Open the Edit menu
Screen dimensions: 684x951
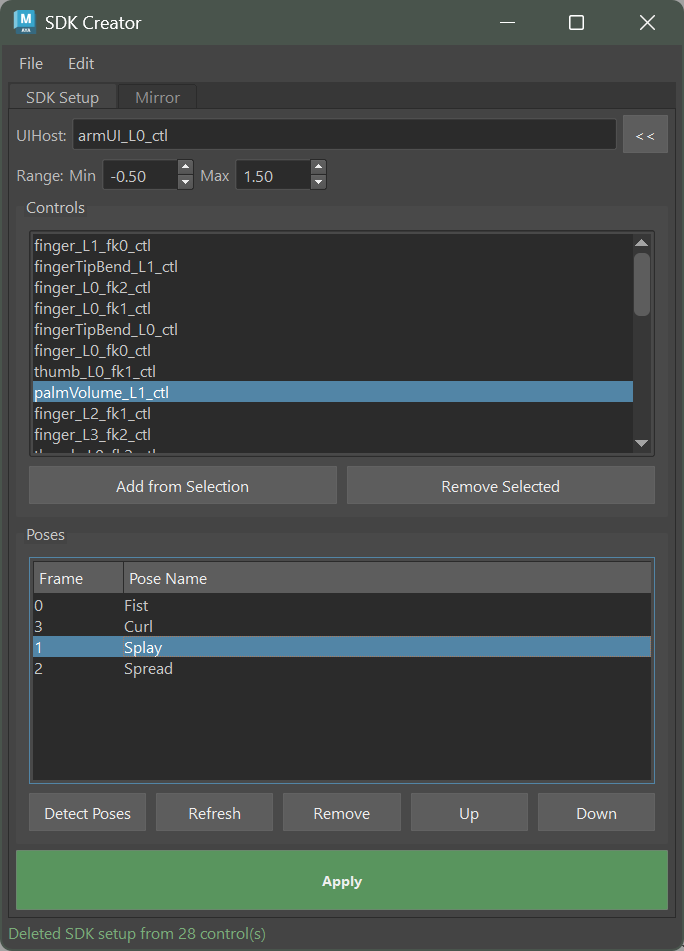(x=81, y=64)
